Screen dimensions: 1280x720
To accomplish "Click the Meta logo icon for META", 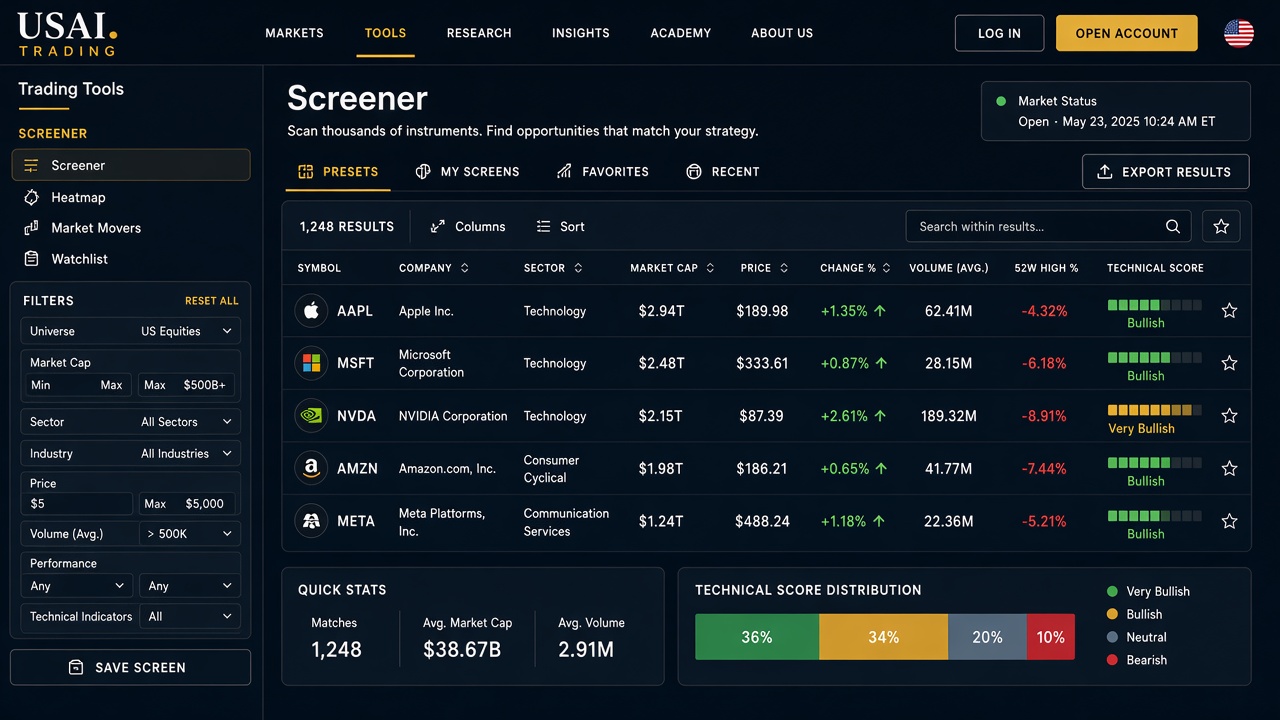I will click(x=311, y=521).
